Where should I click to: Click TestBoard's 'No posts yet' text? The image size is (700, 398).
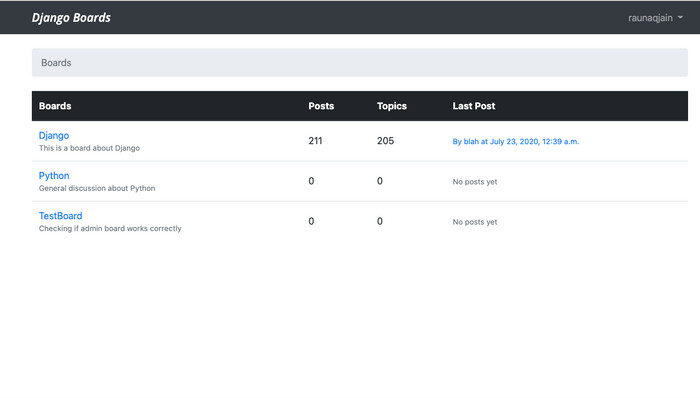(x=475, y=222)
